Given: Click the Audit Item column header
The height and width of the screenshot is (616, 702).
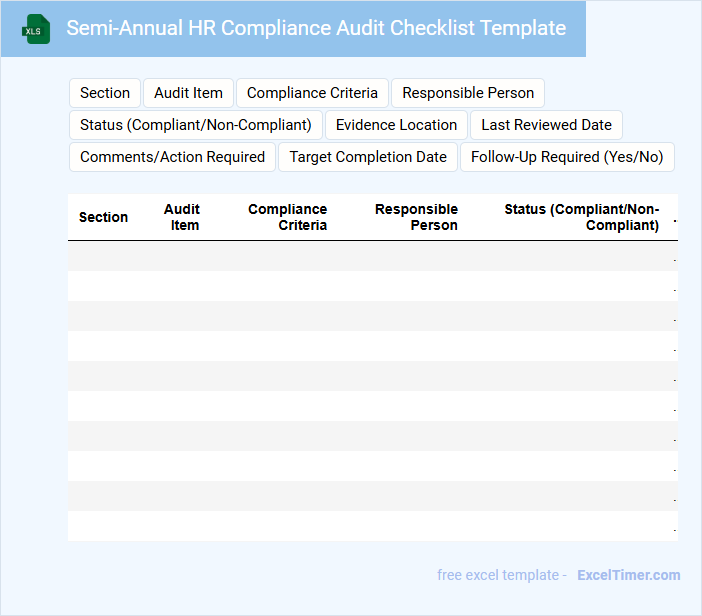Looking at the screenshot, I should (182, 217).
